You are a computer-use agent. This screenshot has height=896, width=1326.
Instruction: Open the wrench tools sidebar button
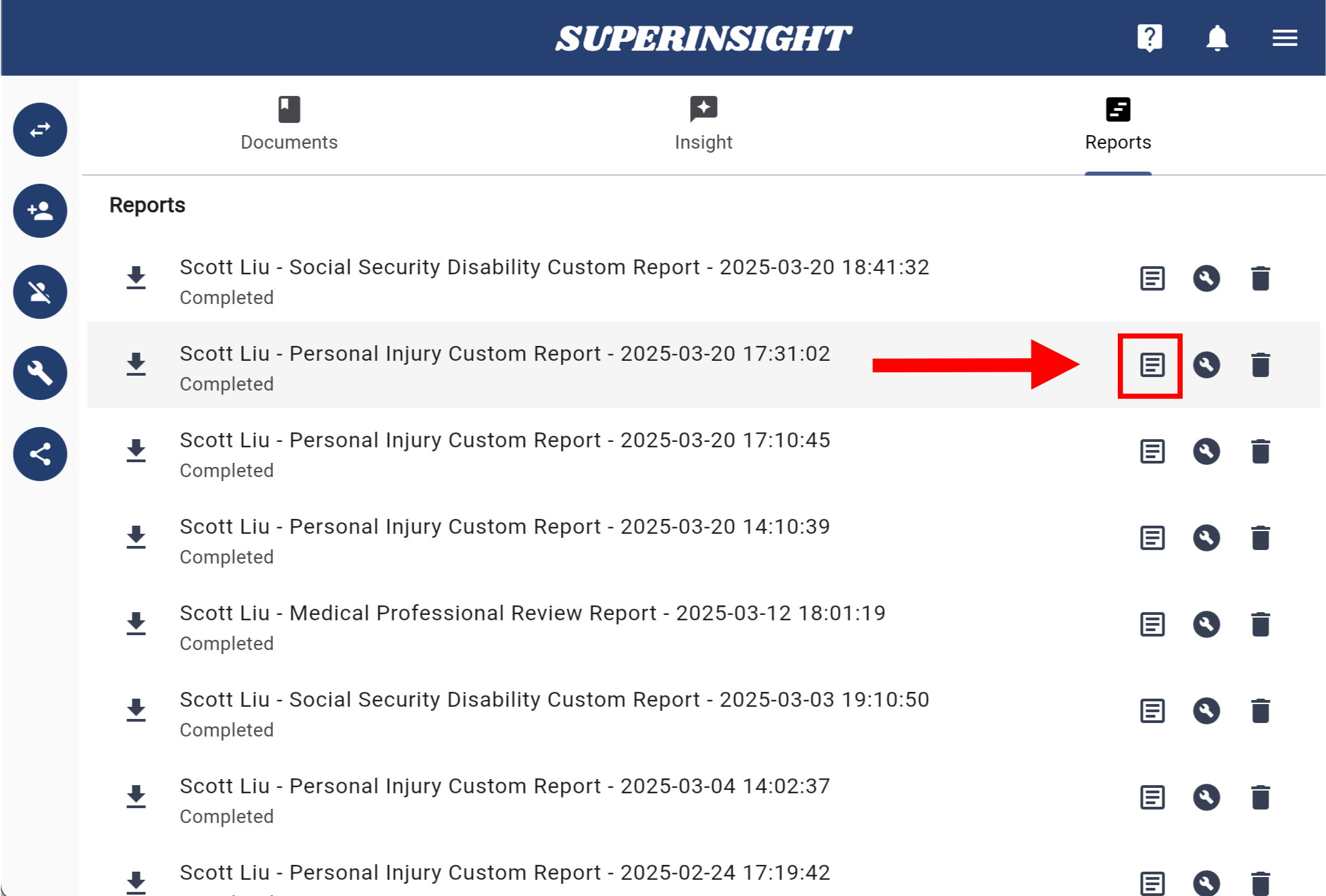40,373
